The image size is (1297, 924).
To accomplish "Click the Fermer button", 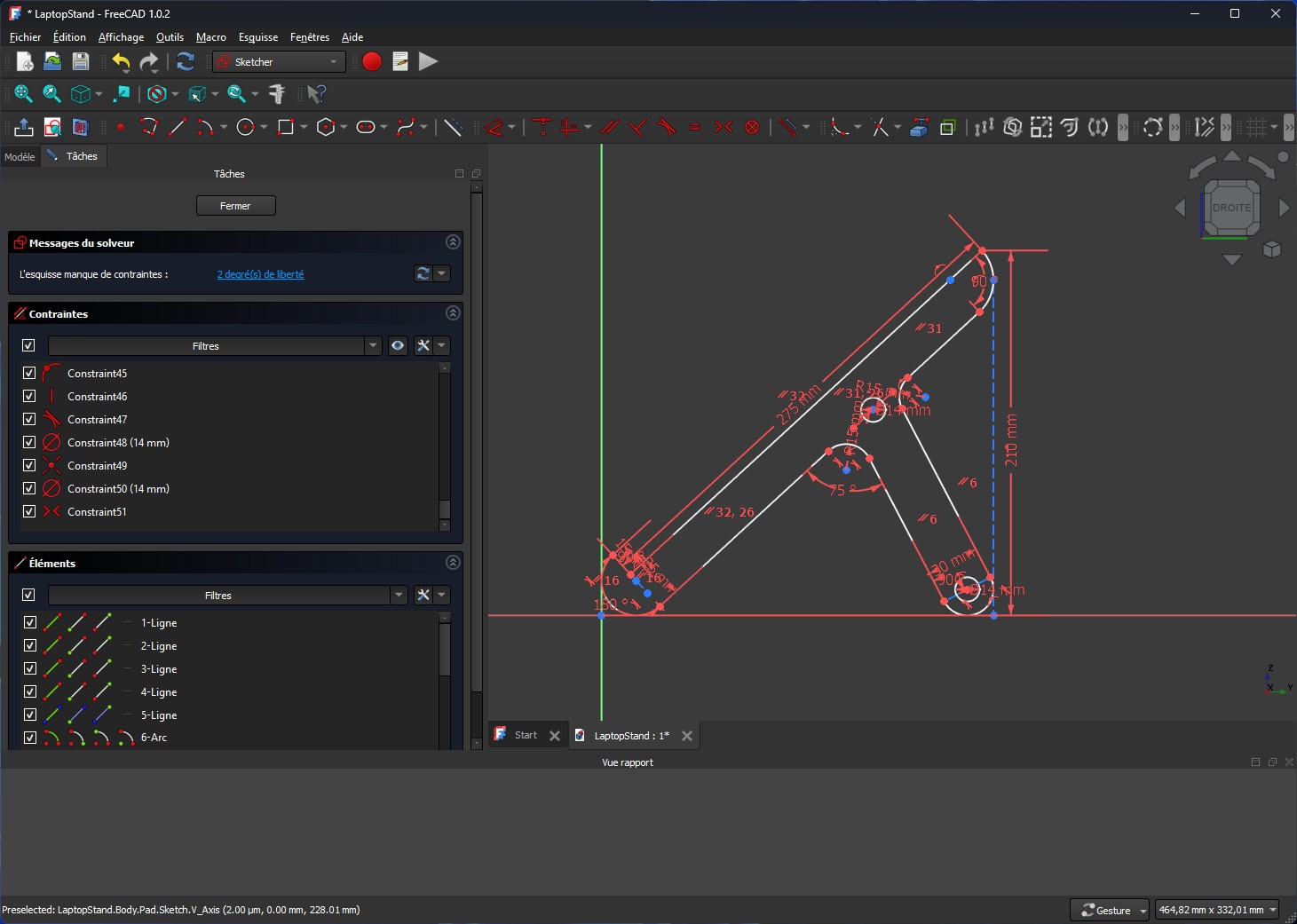I will pos(235,206).
